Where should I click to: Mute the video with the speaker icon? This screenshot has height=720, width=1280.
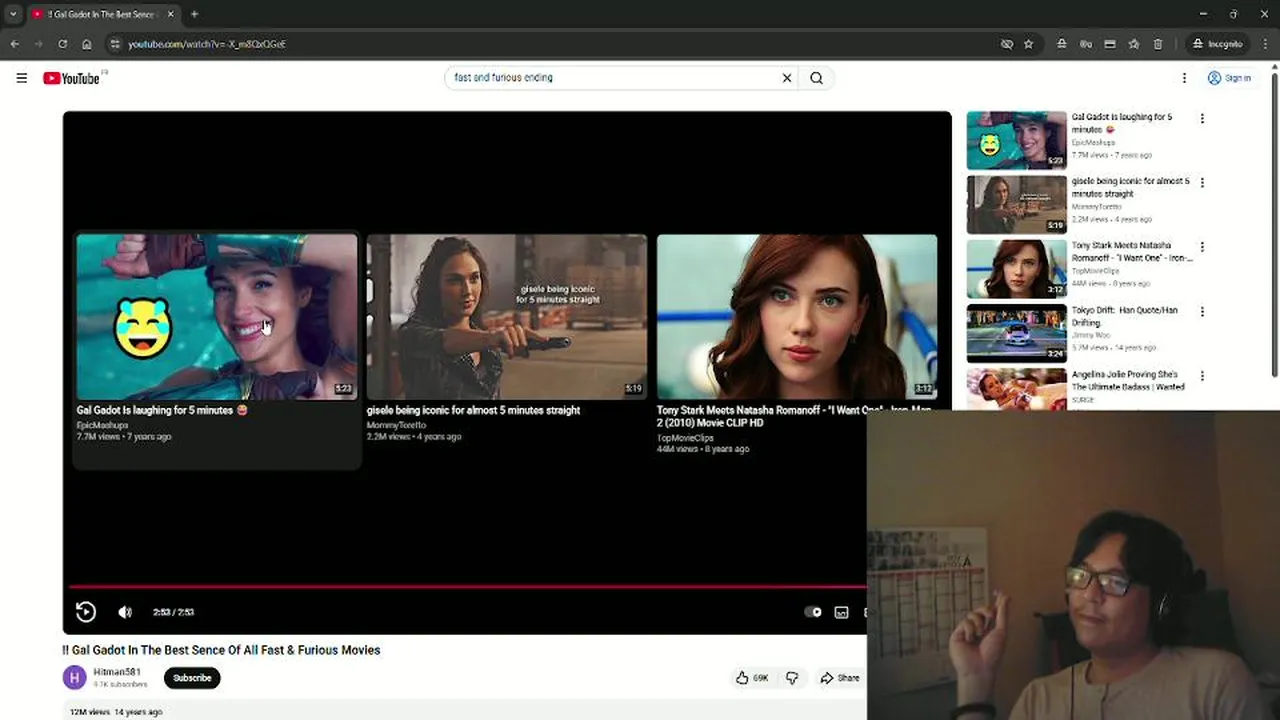125,612
